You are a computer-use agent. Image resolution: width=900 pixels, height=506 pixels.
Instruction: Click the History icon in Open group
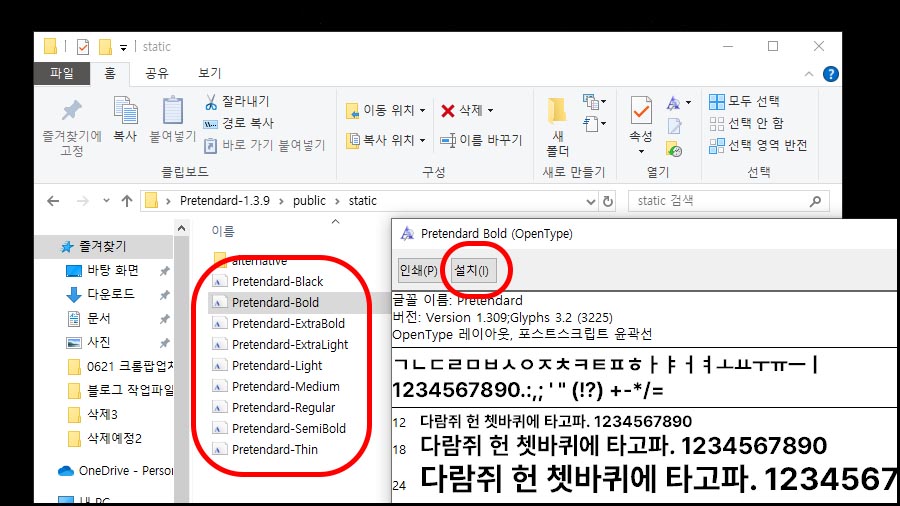click(x=674, y=149)
